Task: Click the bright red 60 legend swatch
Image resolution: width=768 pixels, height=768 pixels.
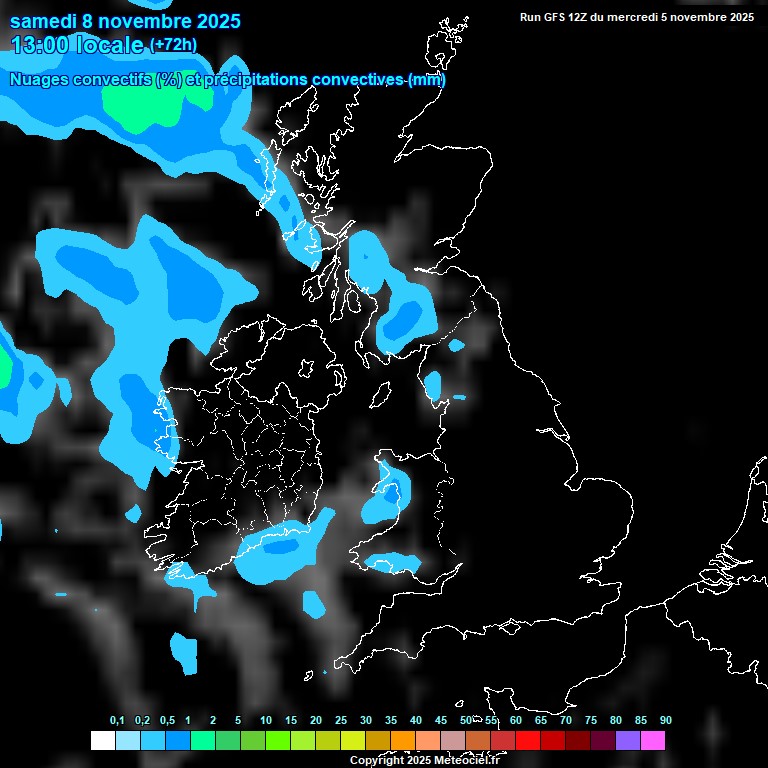Action: (x=528, y=740)
